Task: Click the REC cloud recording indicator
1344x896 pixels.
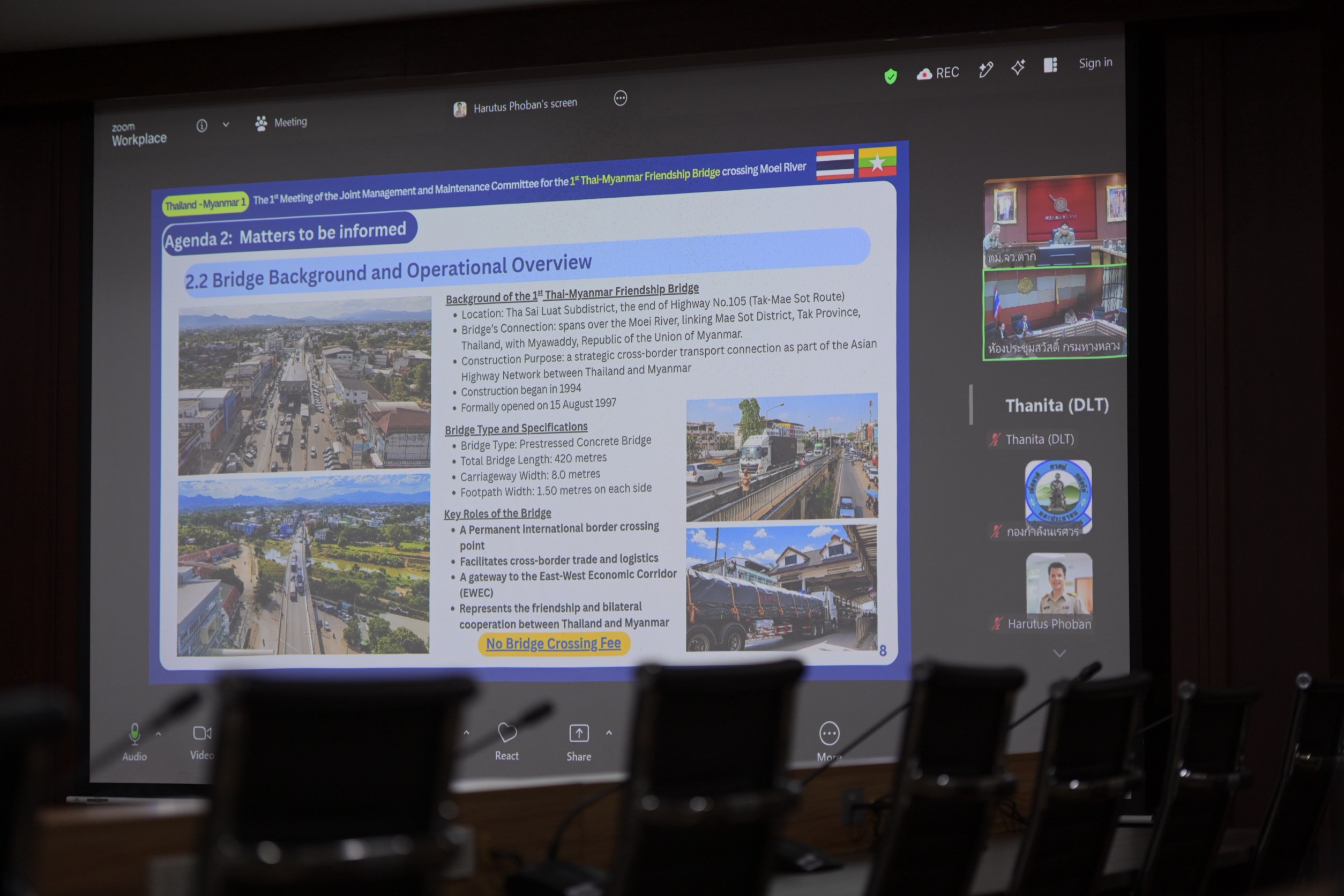Action: 938,73
